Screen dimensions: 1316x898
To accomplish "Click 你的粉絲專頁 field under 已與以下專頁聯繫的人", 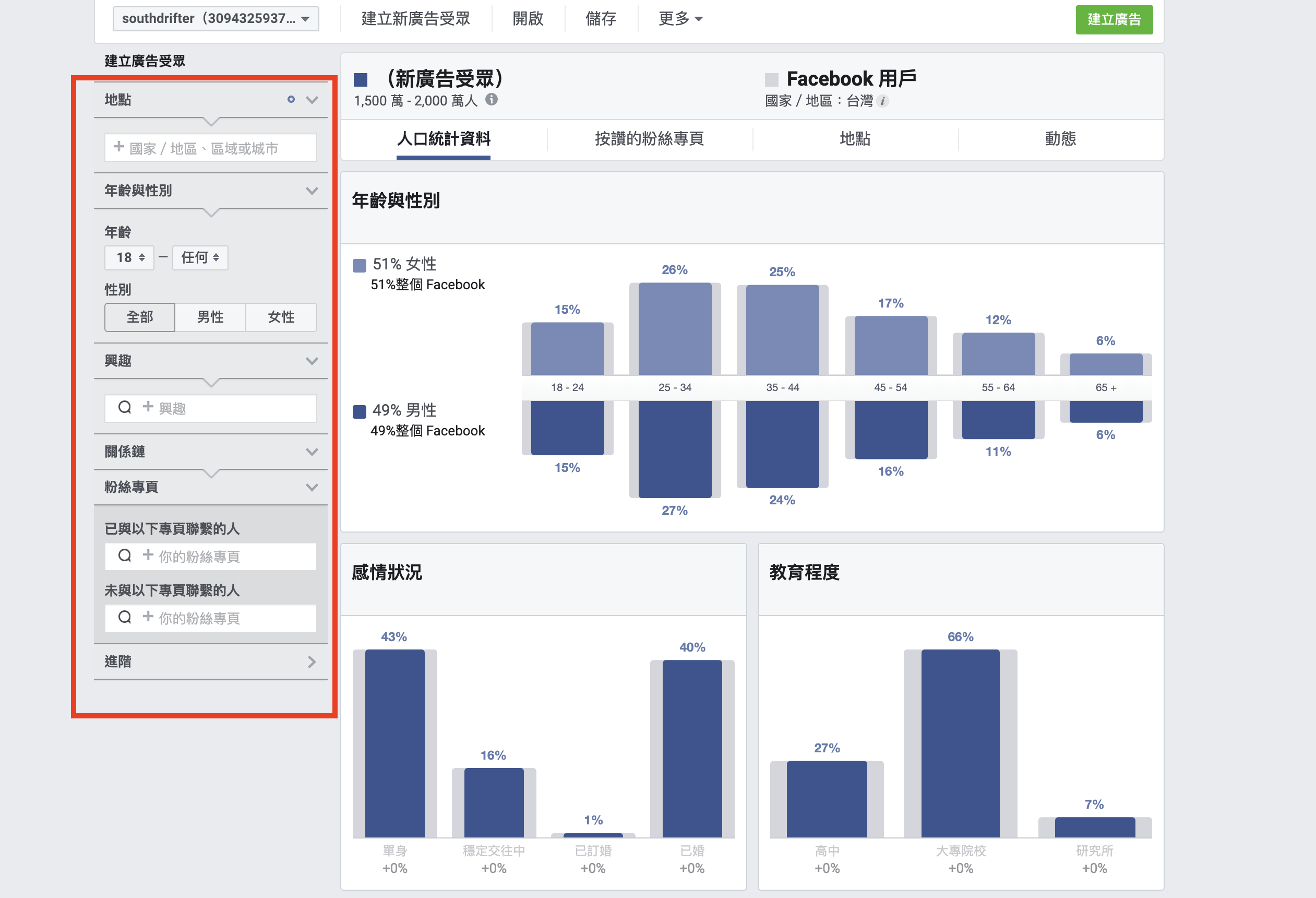I will (x=211, y=557).
